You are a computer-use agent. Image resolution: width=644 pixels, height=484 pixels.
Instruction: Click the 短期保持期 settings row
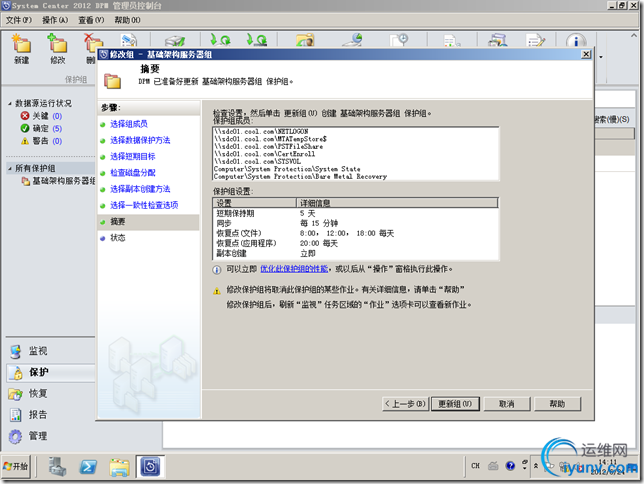(x=356, y=213)
